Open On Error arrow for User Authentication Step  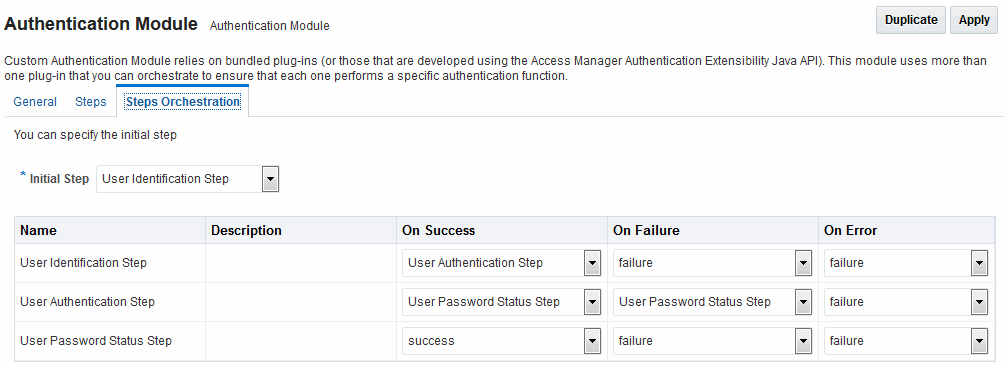point(979,302)
